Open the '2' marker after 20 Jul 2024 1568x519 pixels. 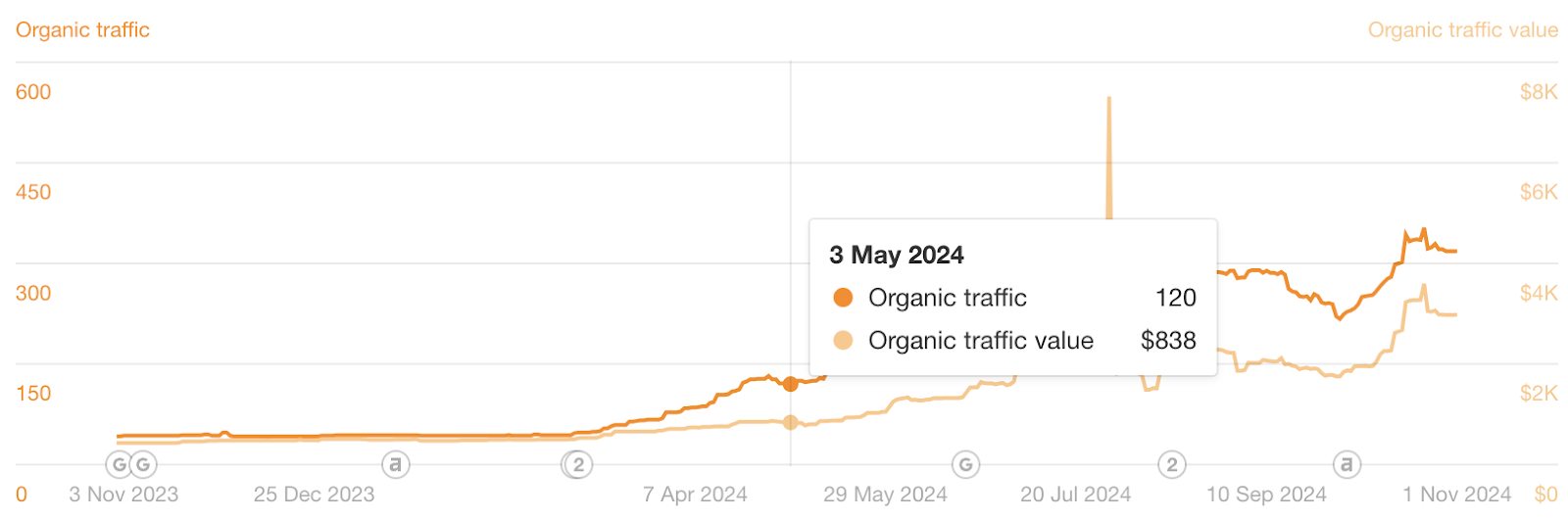coord(1171,464)
